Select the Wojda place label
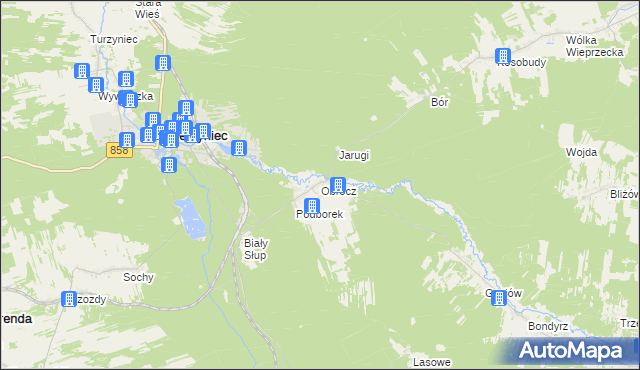640x370 pixels. coord(581,153)
